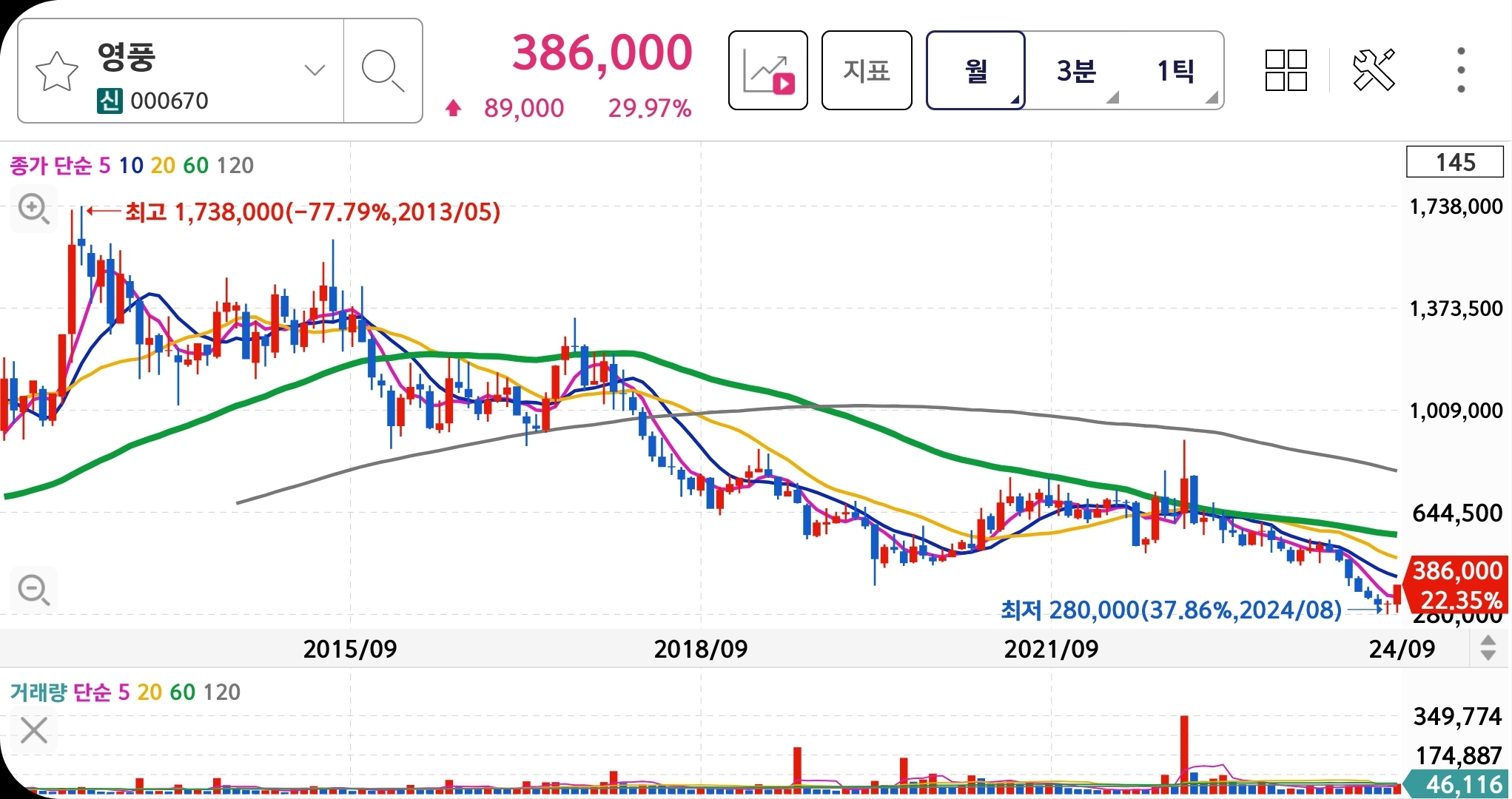
Task: Select the 2021/09 date axis label
Action: 1051,649
